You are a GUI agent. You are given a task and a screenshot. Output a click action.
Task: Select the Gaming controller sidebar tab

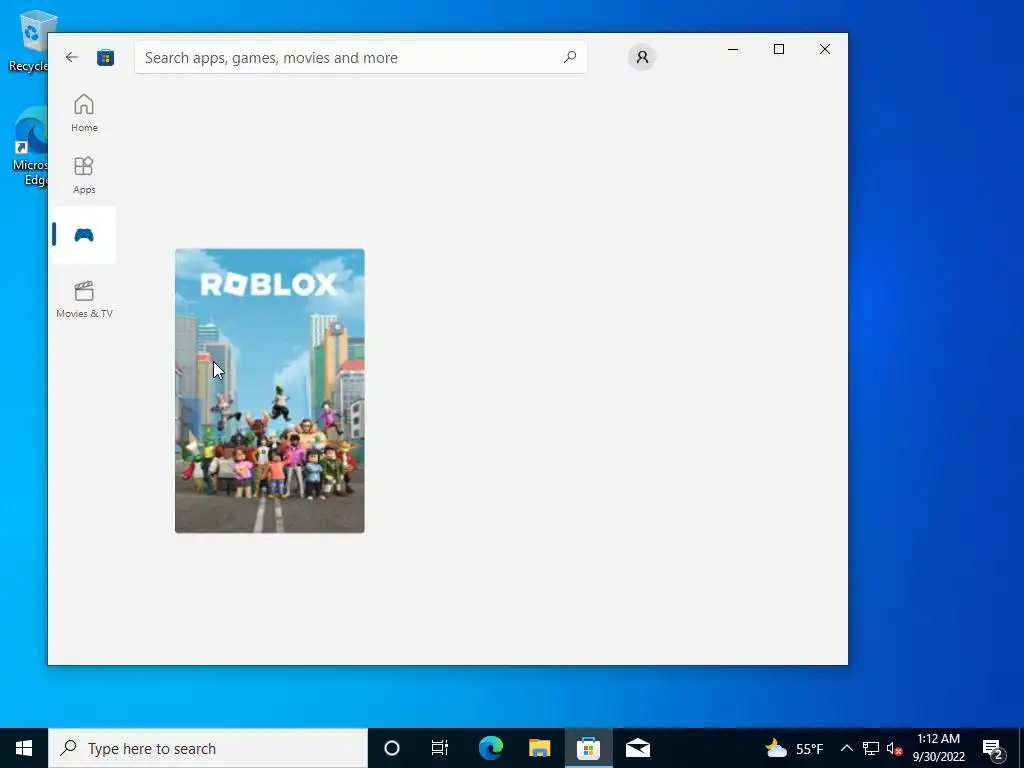pos(84,235)
